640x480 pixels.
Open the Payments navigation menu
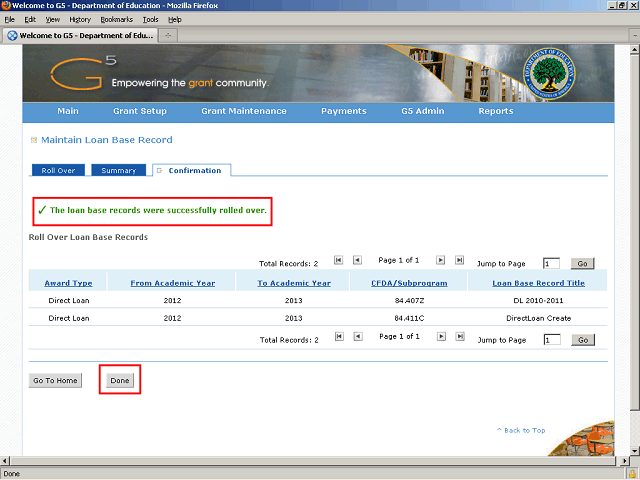(344, 111)
